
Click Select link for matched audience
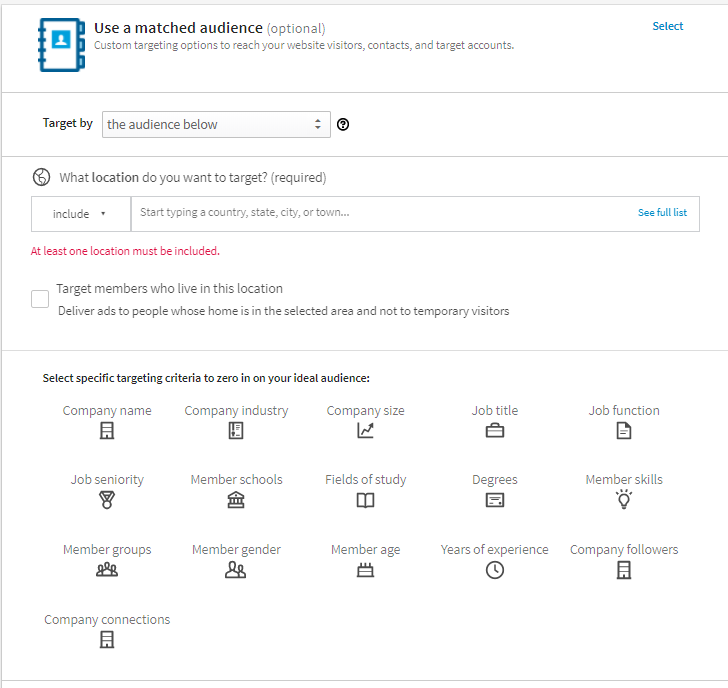pyautogui.click(x=668, y=26)
